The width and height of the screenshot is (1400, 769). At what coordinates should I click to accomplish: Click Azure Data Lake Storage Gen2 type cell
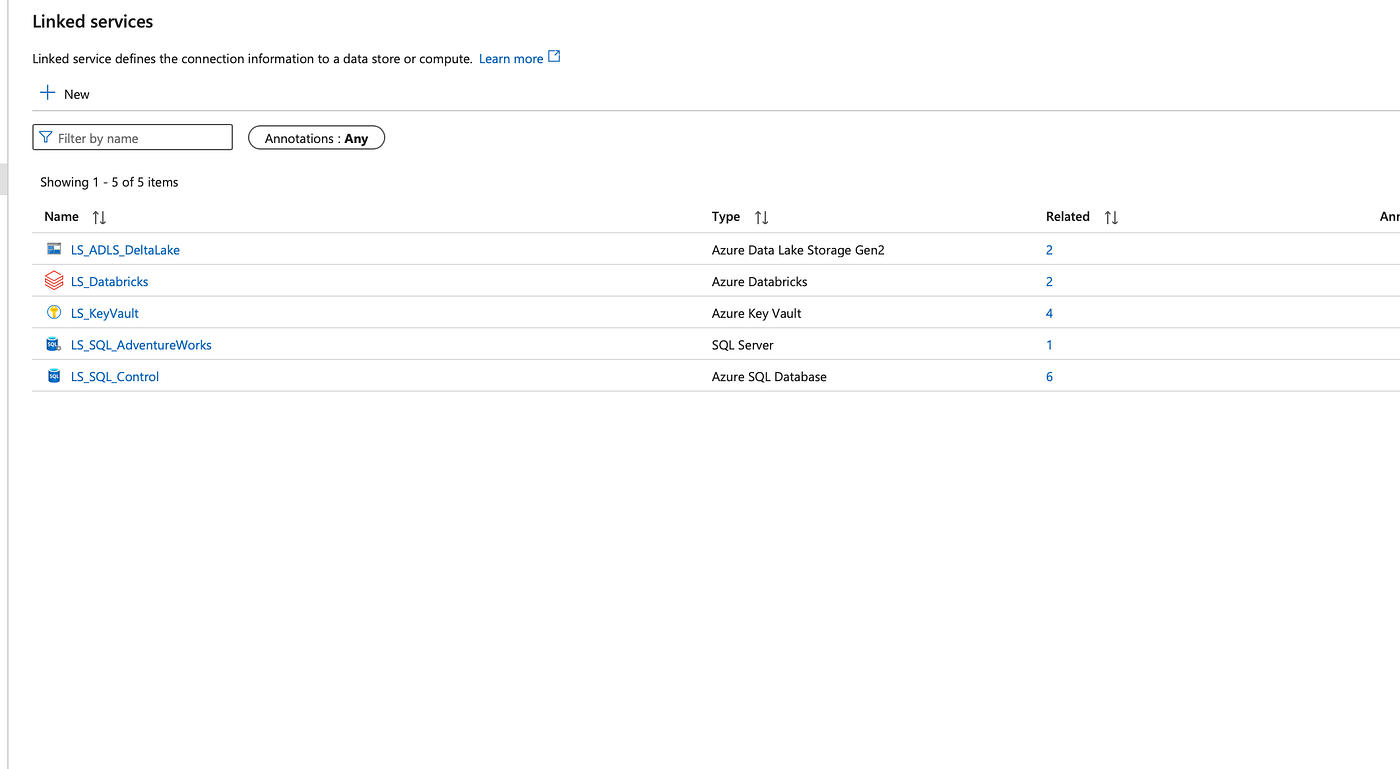798,250
